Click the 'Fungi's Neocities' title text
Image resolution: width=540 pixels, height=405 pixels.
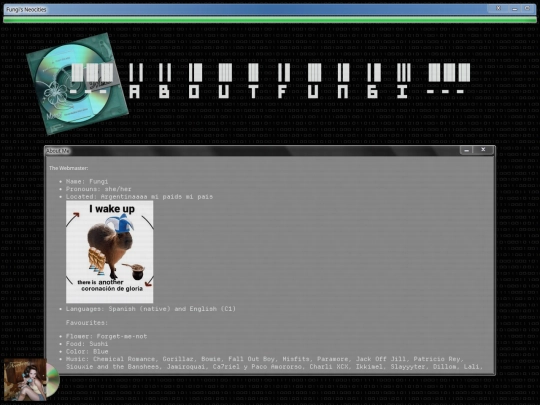(26, 10)
